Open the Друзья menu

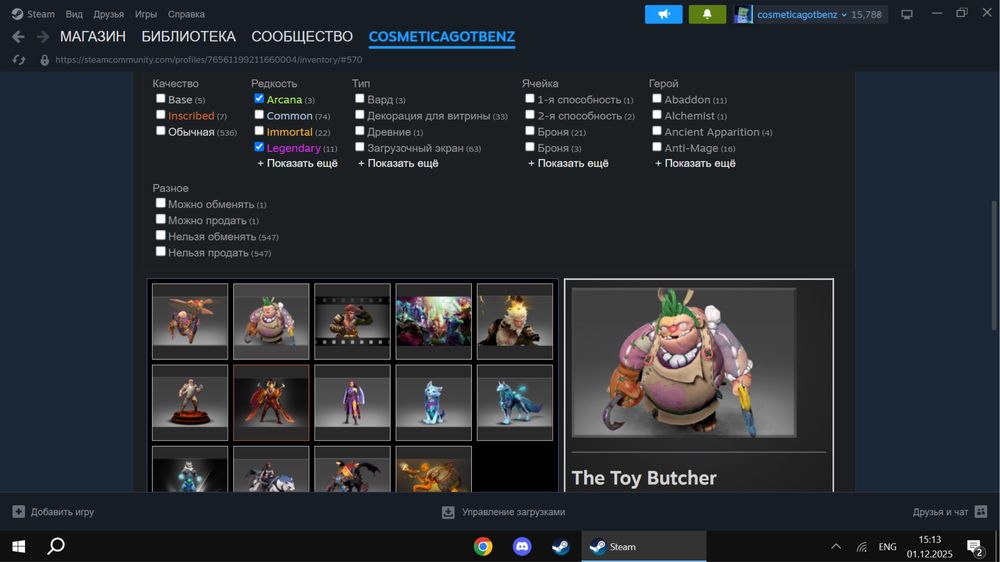click(108, 14)
